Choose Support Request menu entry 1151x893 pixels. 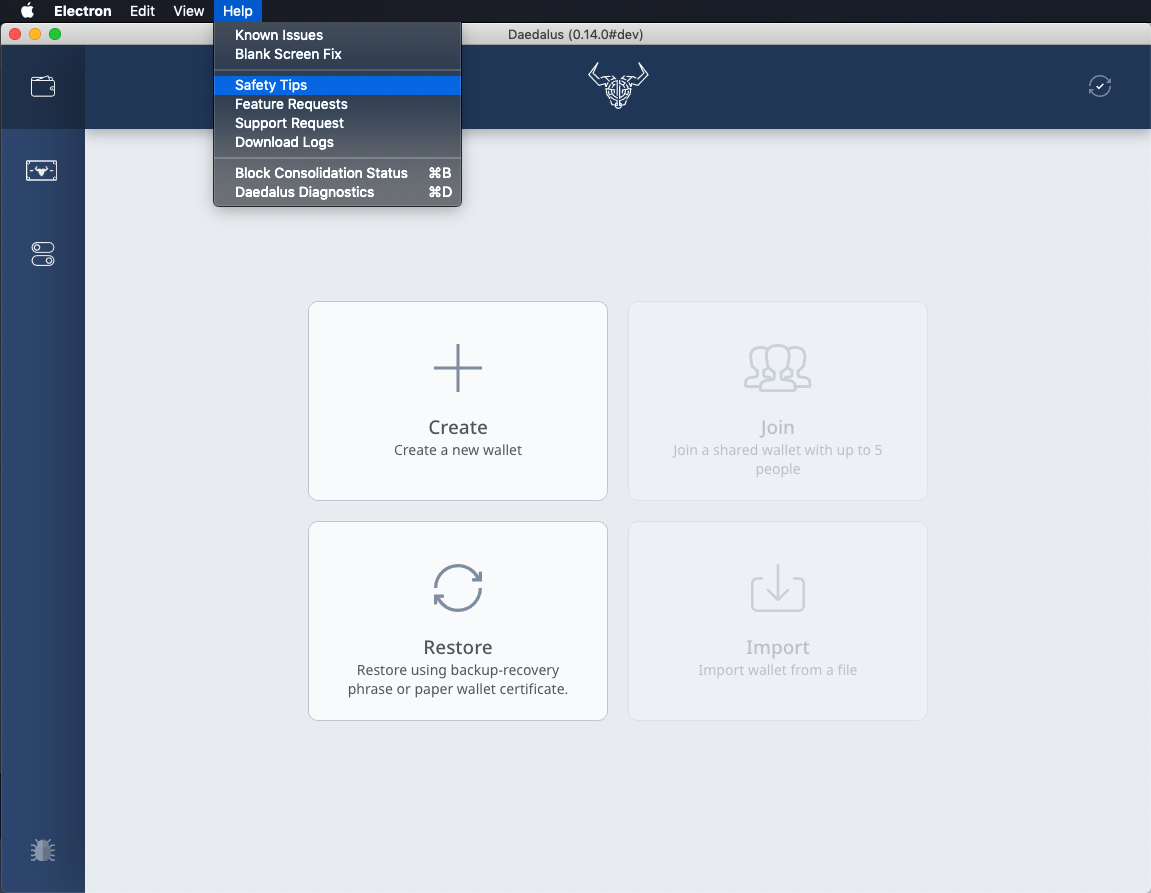pyautogui.click(x=338, y=123)
